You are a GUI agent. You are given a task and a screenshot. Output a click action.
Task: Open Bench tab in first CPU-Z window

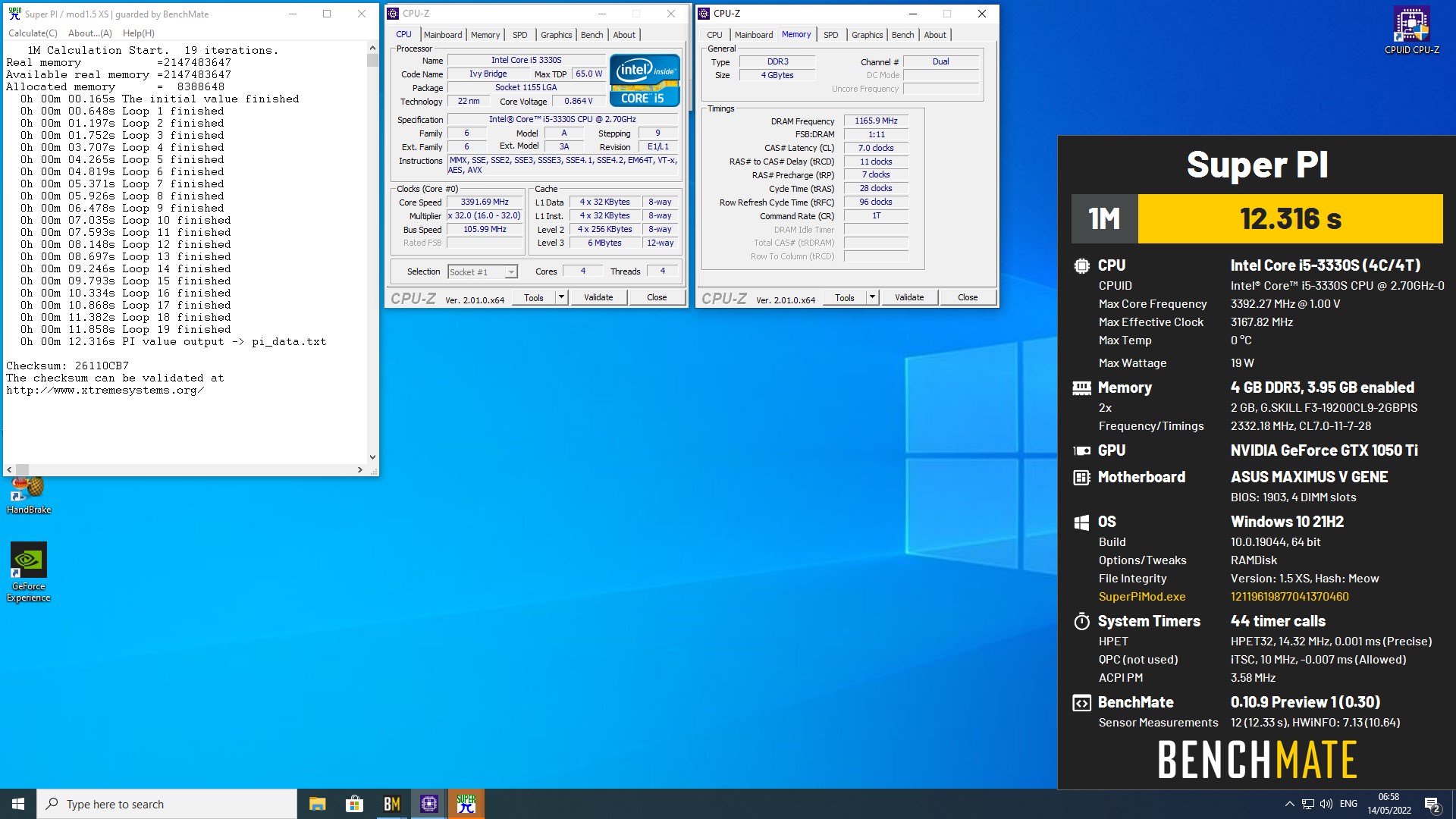point(592,35)
